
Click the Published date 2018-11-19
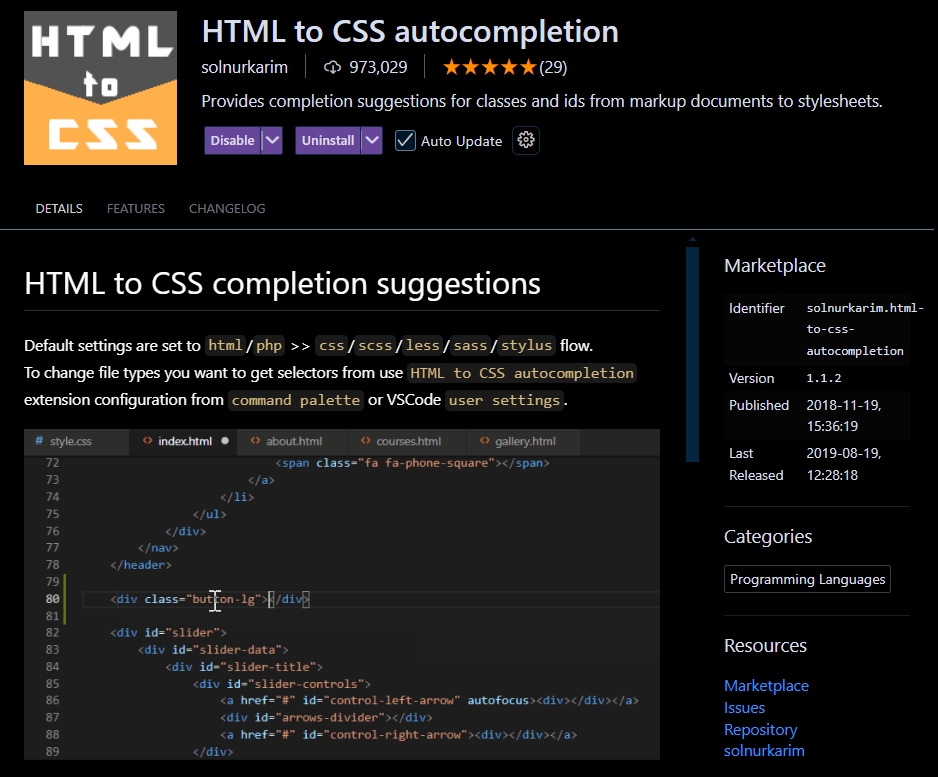(x=843, y=416)
